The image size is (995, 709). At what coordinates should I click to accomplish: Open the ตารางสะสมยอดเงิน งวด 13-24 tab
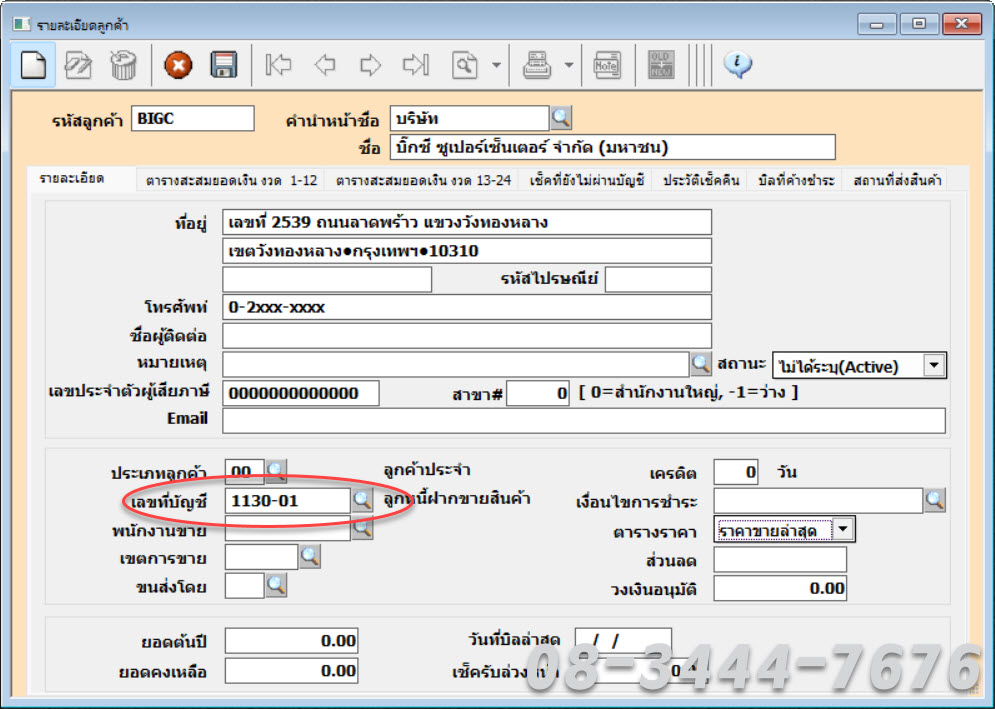[423, 180]
